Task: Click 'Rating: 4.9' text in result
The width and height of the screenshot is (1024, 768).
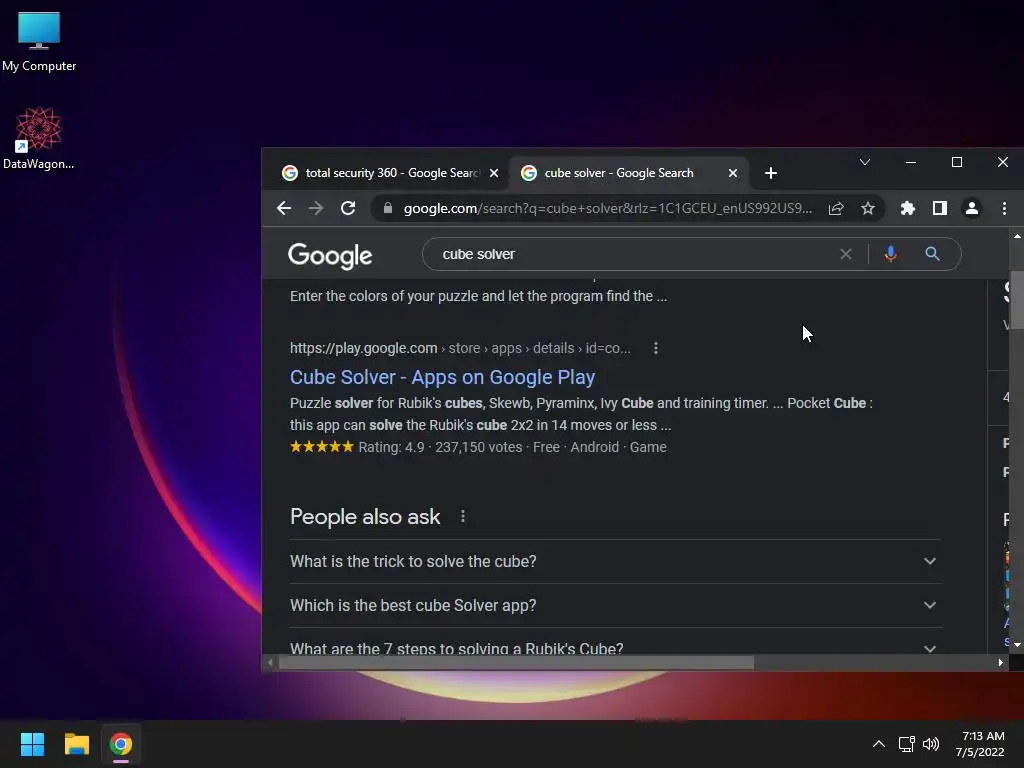Action: tap(391, 447)
